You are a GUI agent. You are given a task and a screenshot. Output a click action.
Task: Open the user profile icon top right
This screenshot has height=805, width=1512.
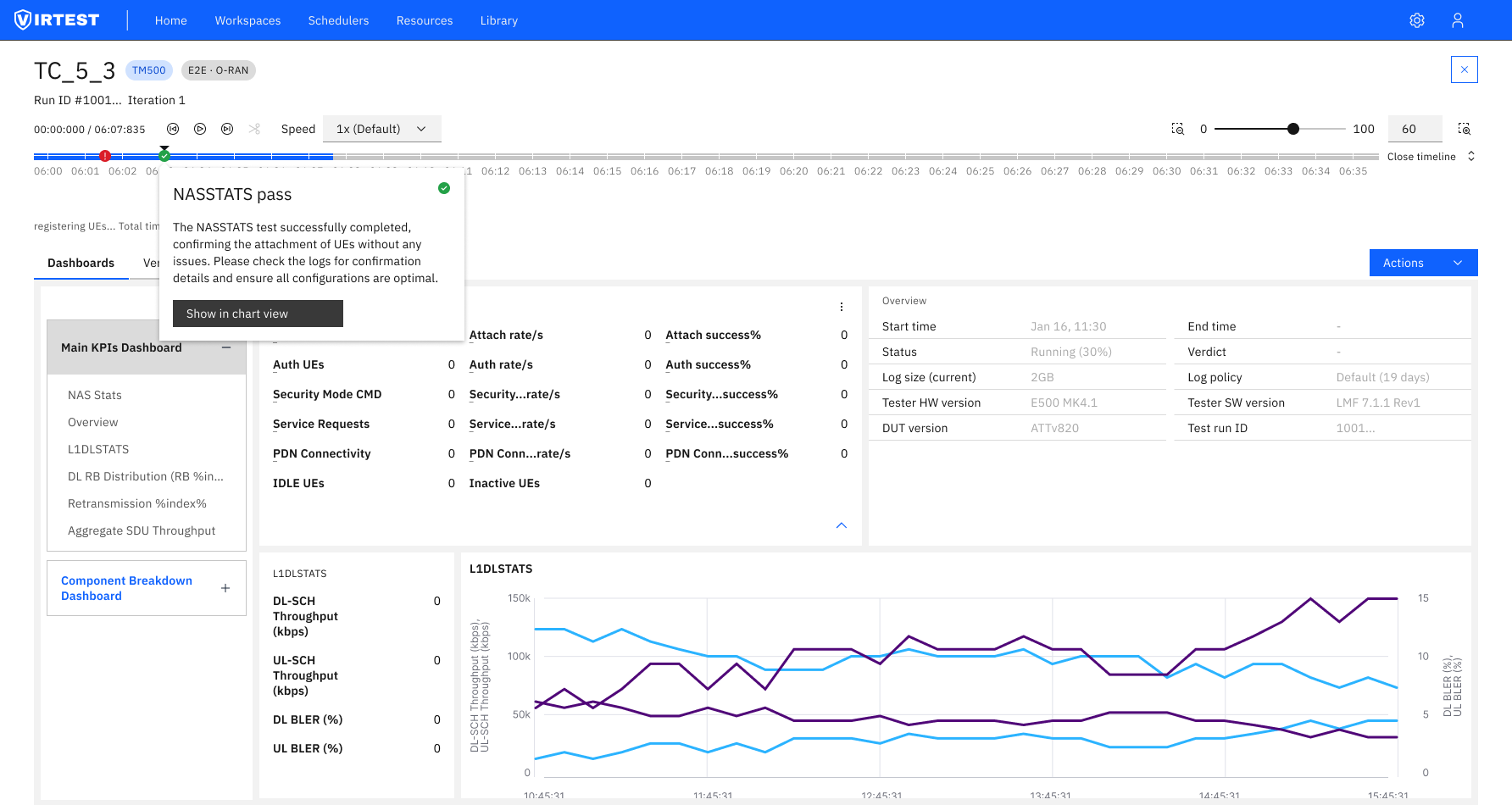tap(1458, 19)
